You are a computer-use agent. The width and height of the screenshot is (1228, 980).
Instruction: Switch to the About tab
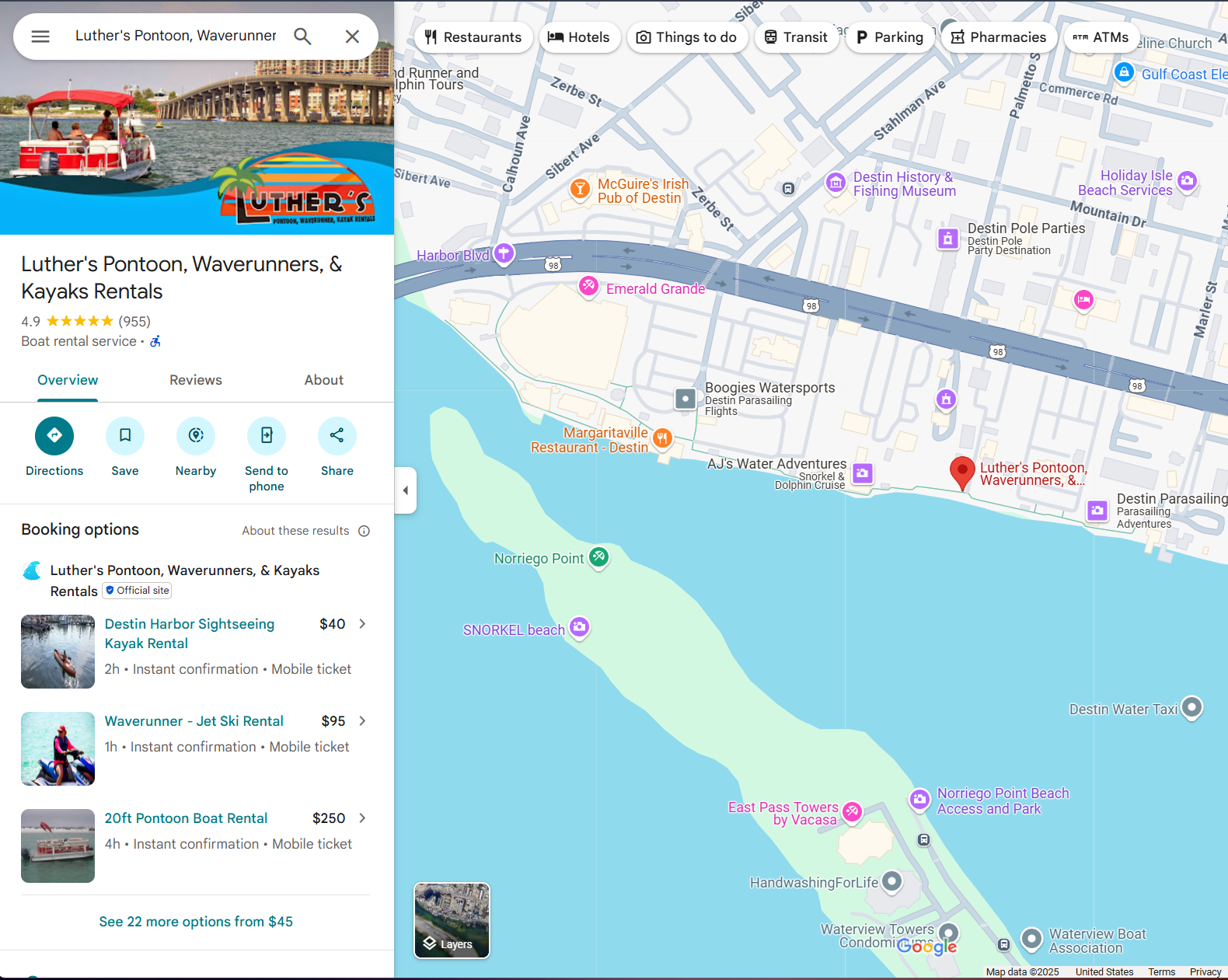click(323, 380)
